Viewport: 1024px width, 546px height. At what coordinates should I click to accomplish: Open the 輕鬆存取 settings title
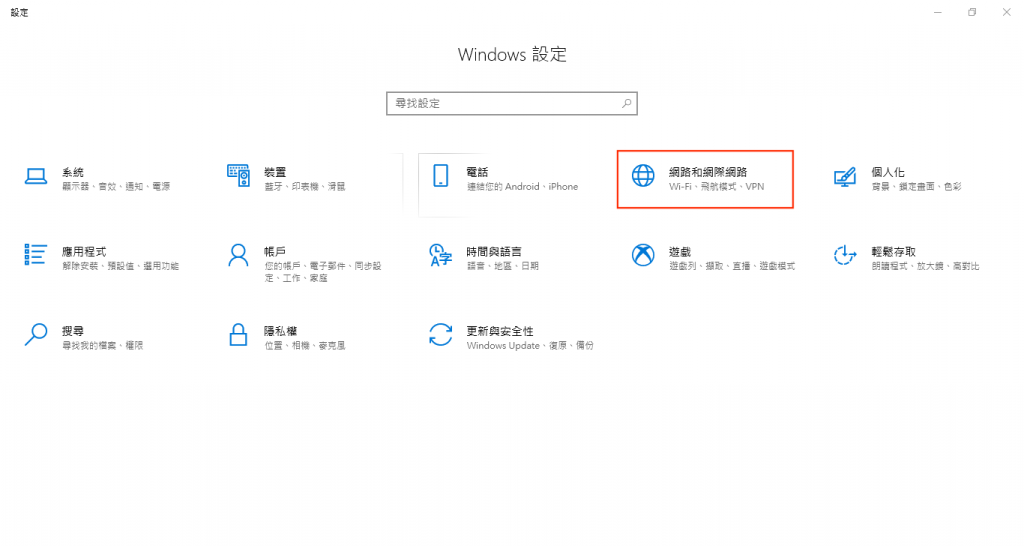(x=893, y=251)
